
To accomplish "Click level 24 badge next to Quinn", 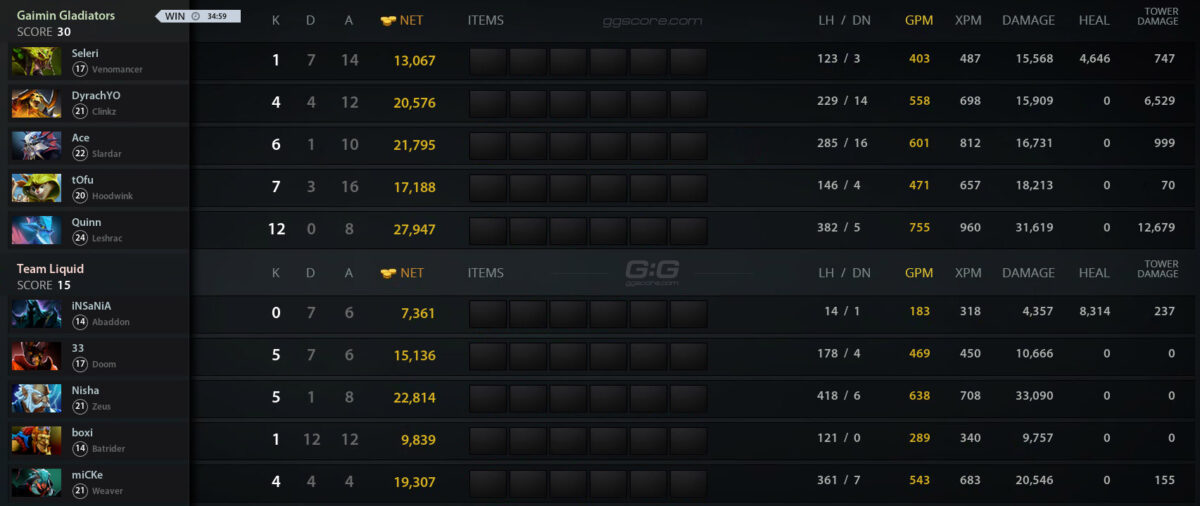I will click(x=79, y=238).
